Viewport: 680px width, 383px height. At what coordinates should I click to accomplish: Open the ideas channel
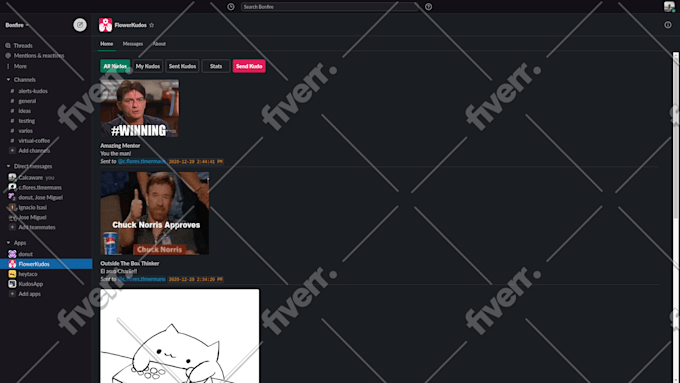(24, 111)
